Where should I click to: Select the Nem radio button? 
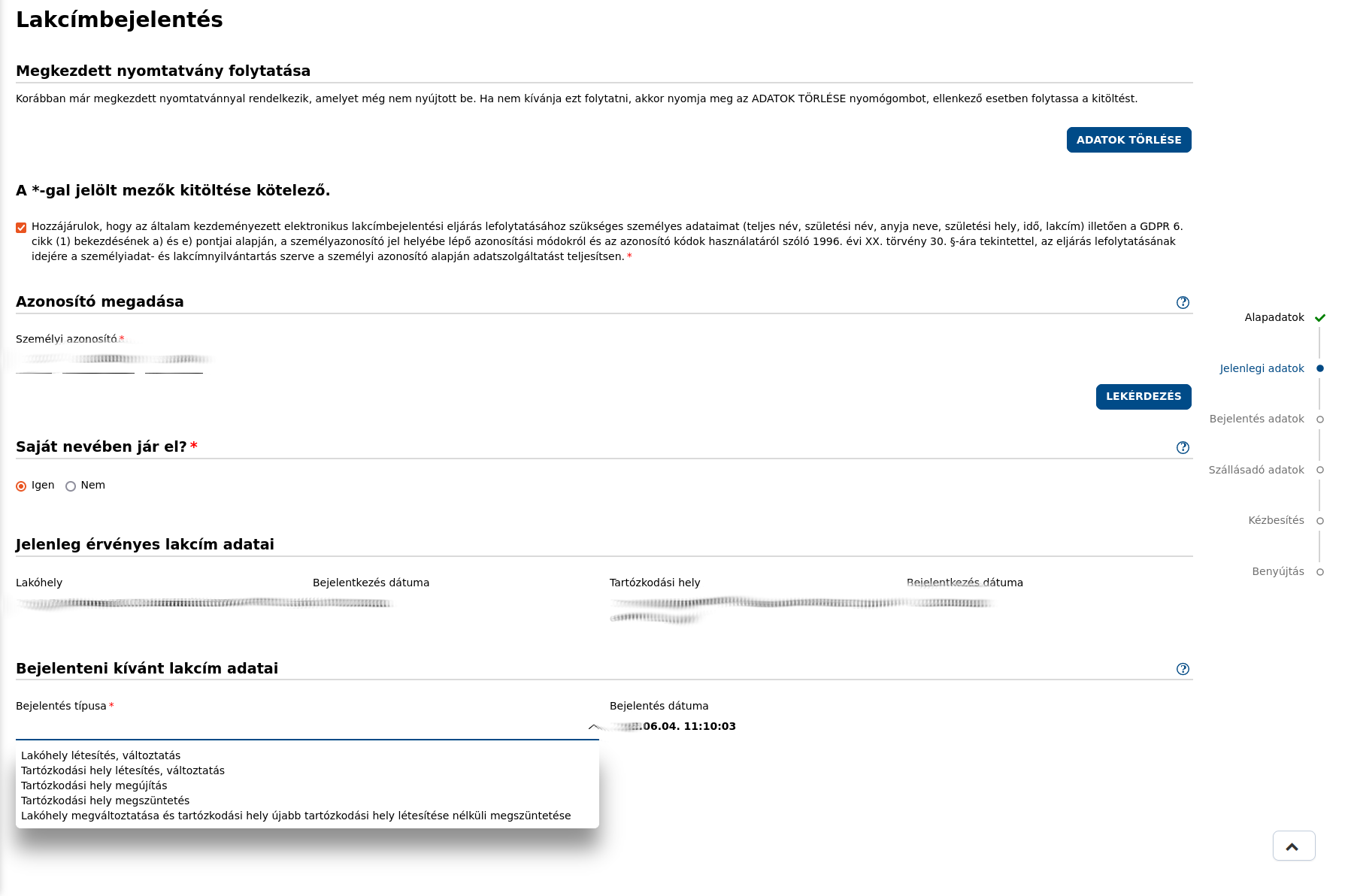(x=71, y=486)
